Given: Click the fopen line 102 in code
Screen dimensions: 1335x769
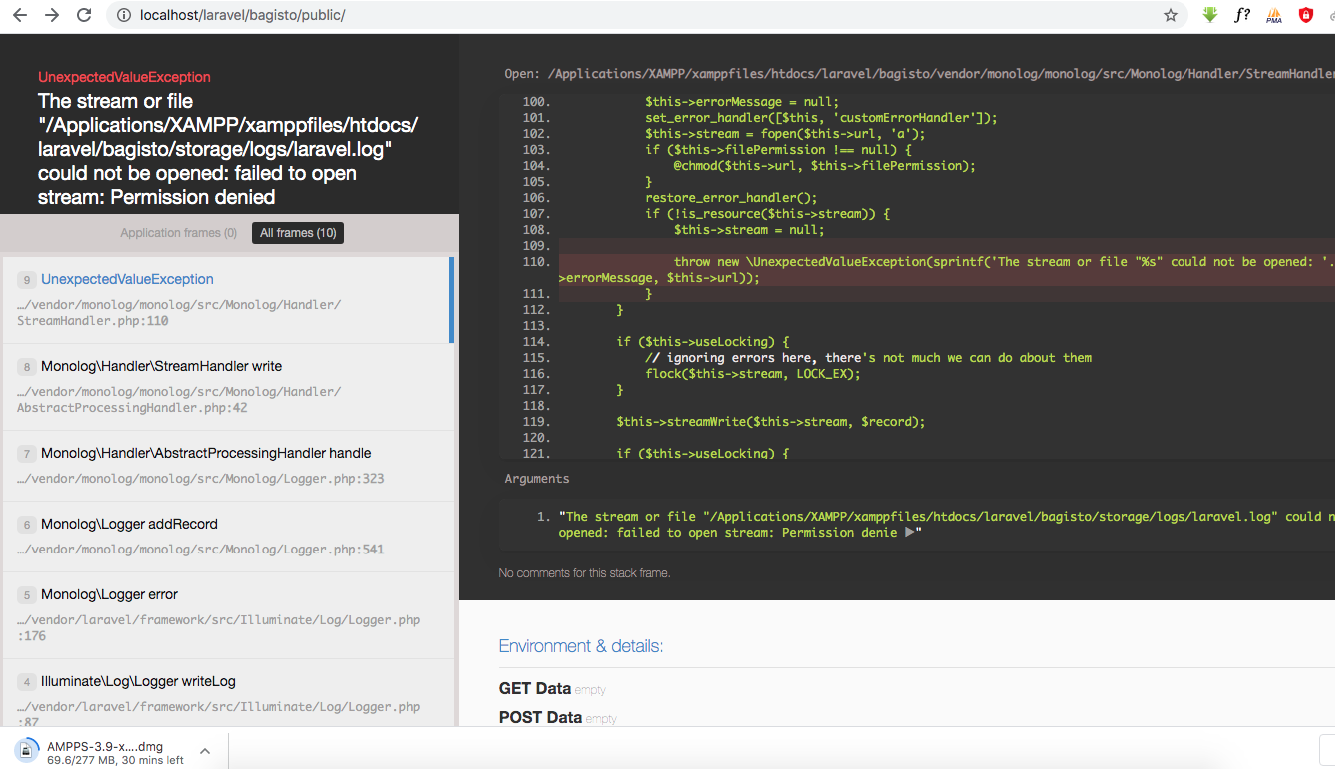Looking at the screenshot, I should [x=785, y=134].
